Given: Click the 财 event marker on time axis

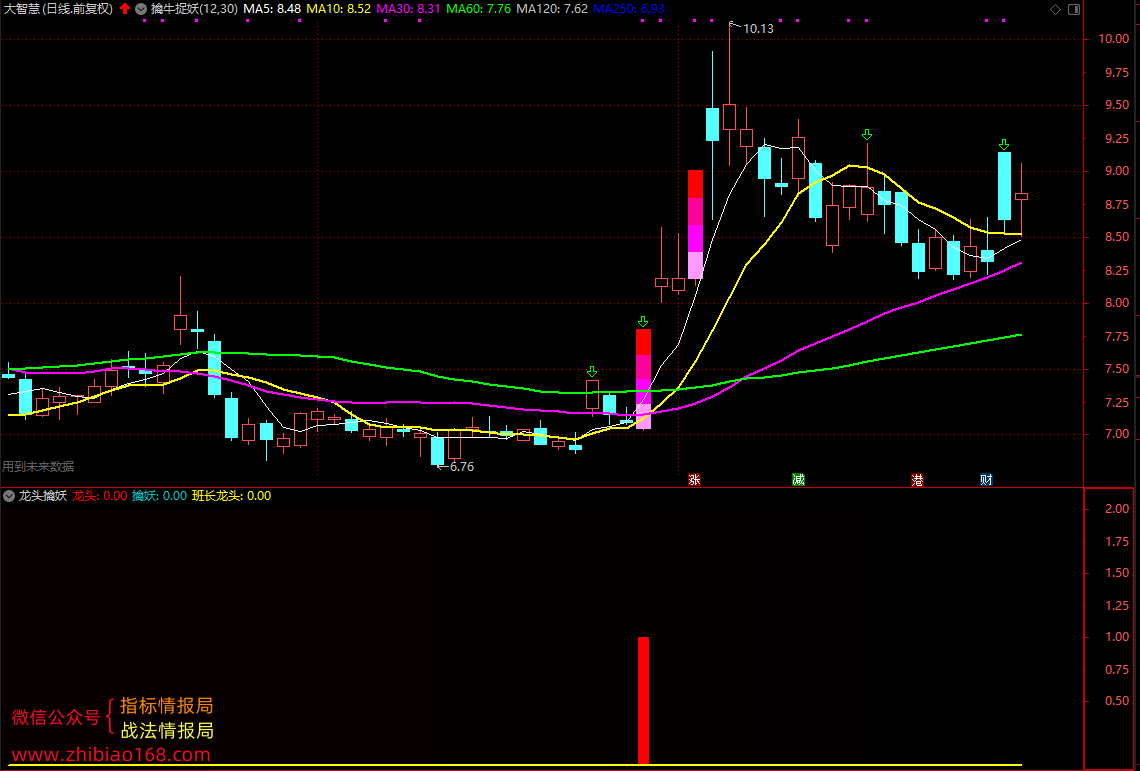Looking at the screenshot, I should 987,480.
